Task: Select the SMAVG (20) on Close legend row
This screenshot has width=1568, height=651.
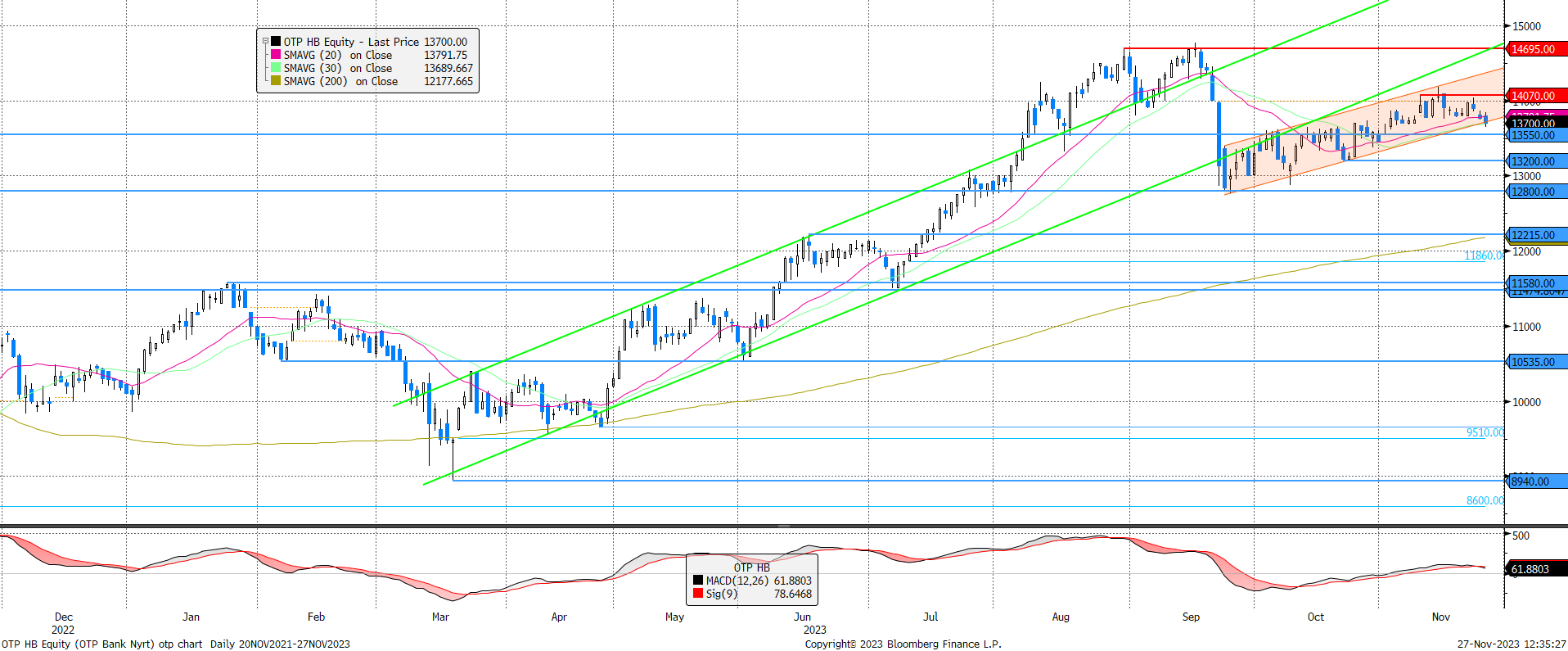Action: 369,55
